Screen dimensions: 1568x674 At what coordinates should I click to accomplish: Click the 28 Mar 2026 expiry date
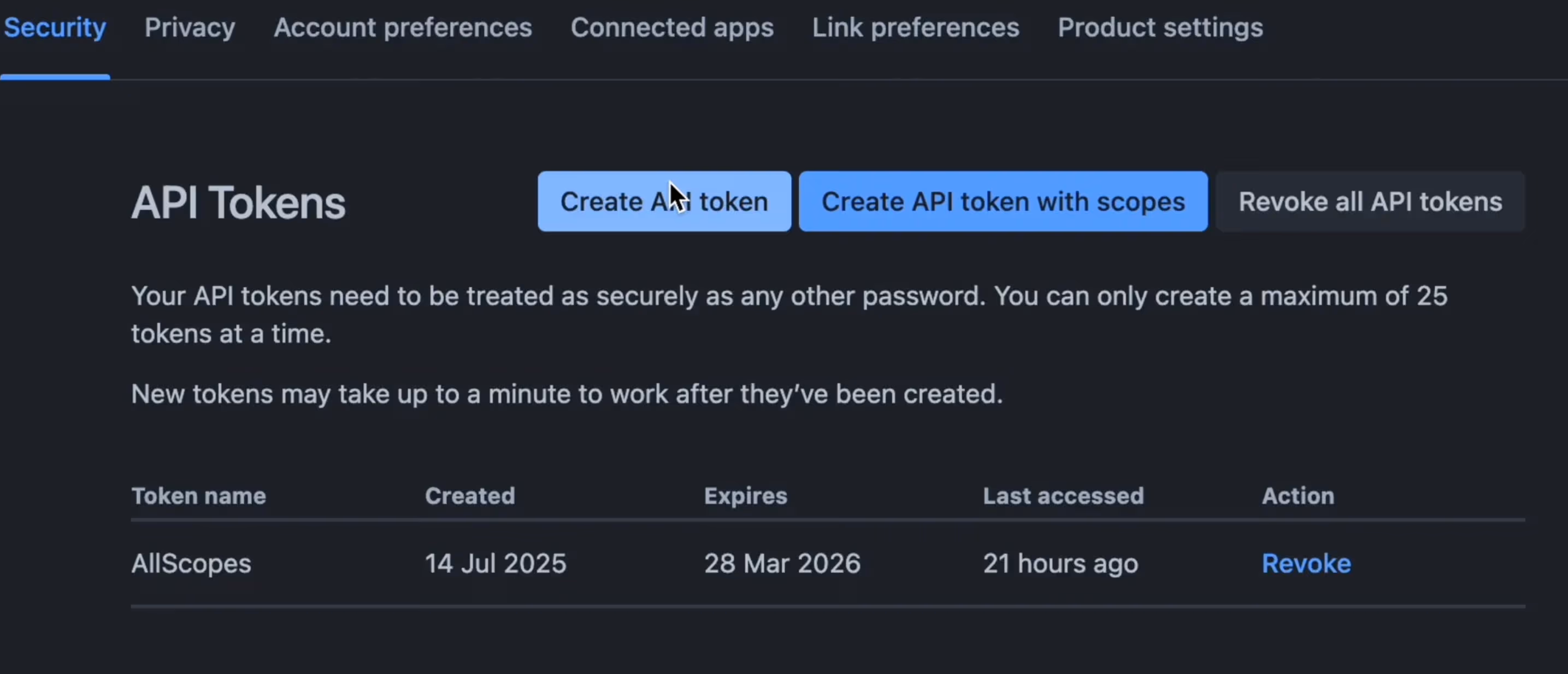(x=782, y=563)
